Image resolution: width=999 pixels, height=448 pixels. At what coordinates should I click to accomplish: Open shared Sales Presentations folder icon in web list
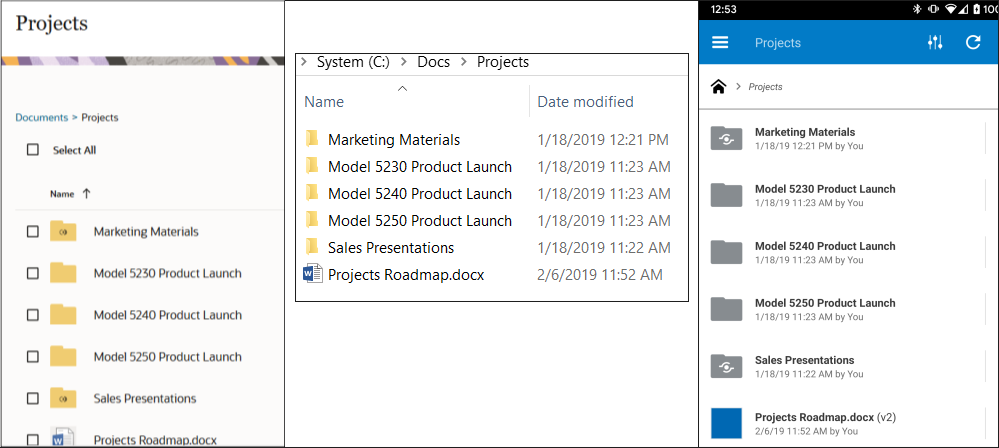(x=63, y=398)
